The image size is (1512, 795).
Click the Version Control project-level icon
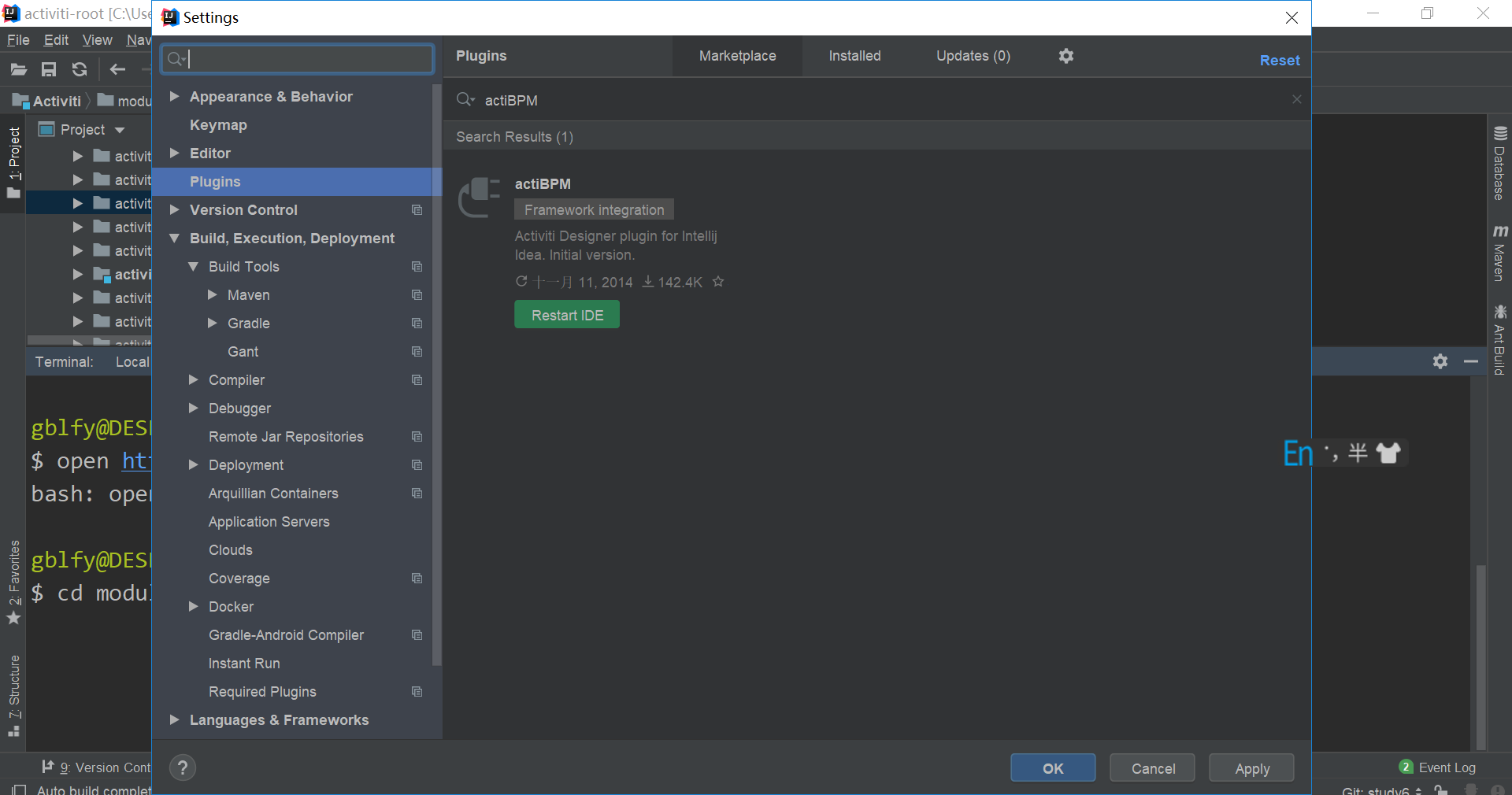(x=417, y=210)
